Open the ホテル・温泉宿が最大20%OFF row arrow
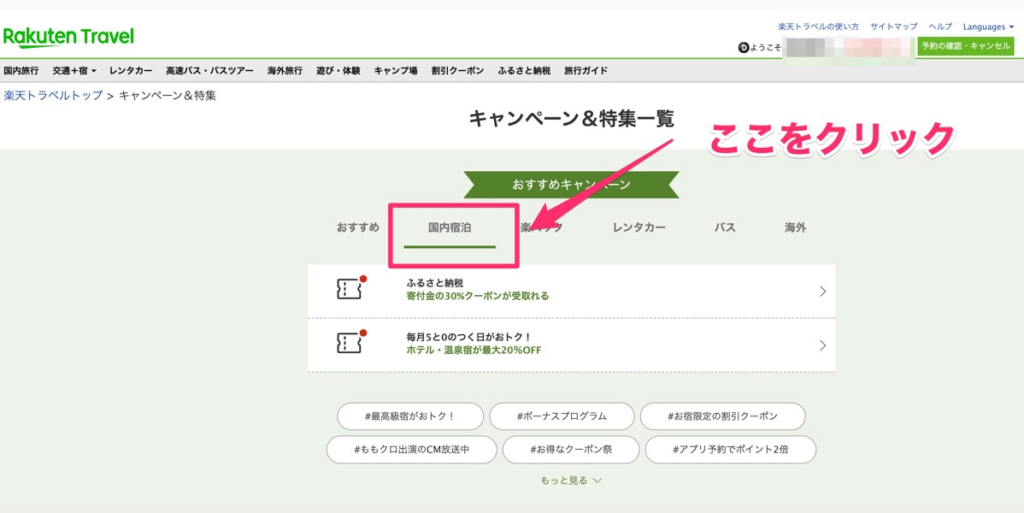 tap(822, 346)
